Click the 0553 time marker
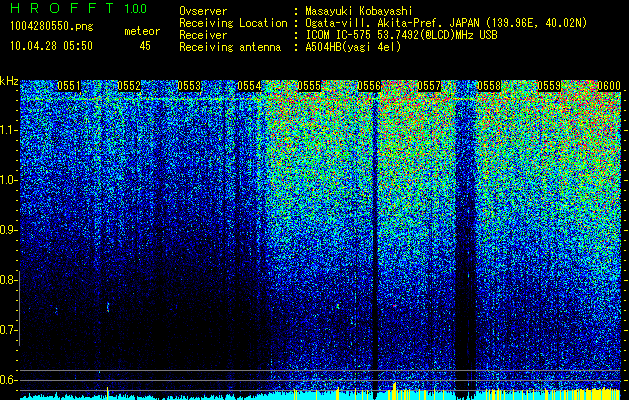Image resolution: width=629 pixels, height=400 pixels. click(x=189, y=86)
